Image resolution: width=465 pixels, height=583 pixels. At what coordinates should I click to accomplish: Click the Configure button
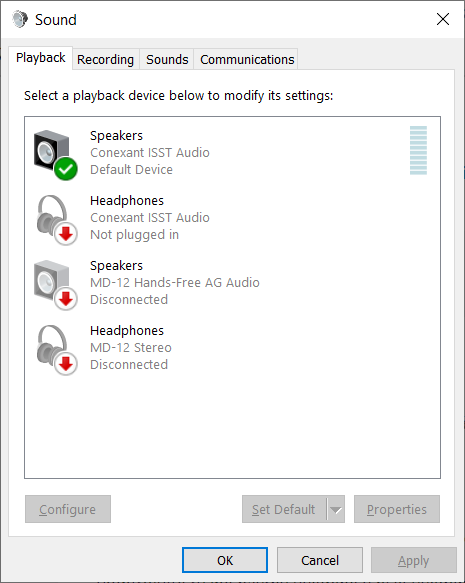pyautogui.click(x=68, y=509)
